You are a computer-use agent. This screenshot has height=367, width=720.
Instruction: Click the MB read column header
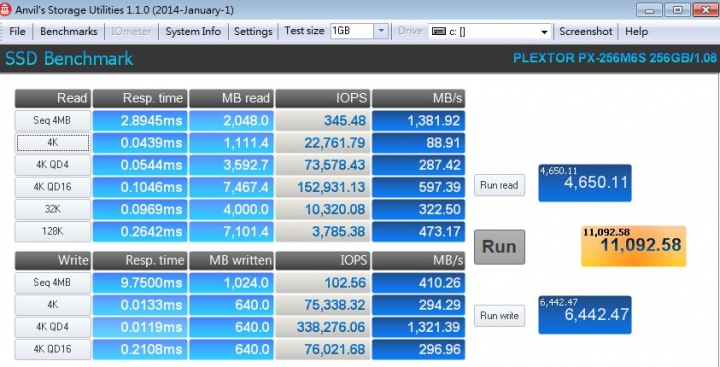pyautogui.click(x=231, y=98)
